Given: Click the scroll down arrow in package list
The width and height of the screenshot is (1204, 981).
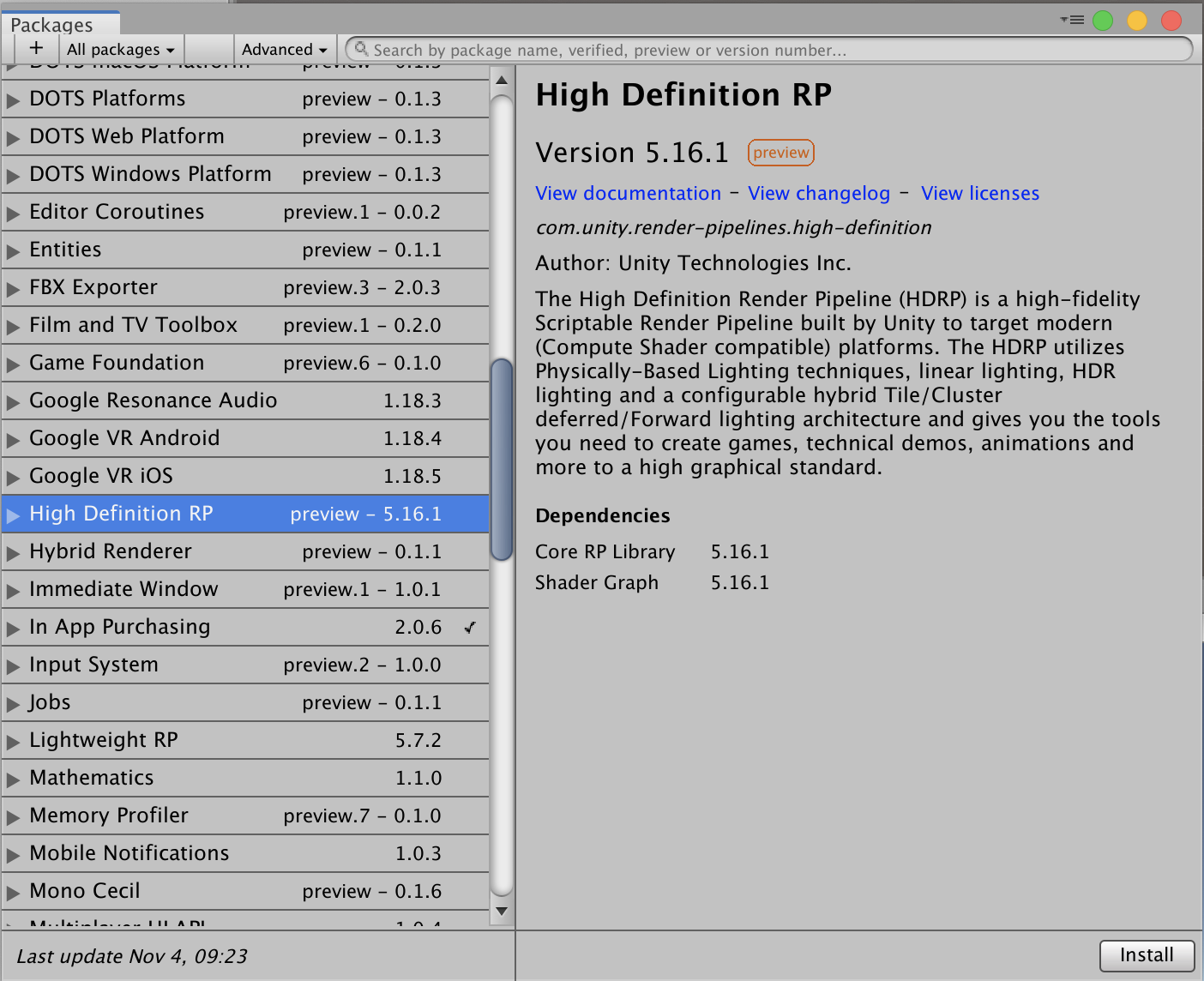Looking at the screenshot, I should click(502, 912).
